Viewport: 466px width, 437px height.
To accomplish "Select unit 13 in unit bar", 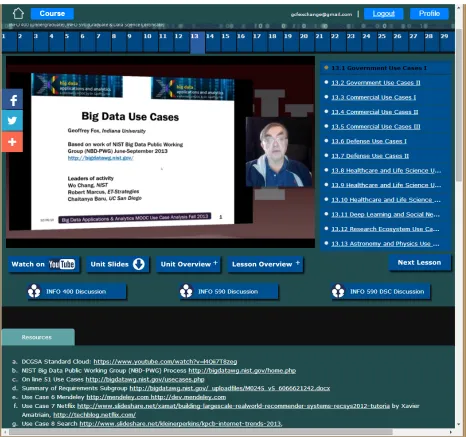I will point(197,41).
